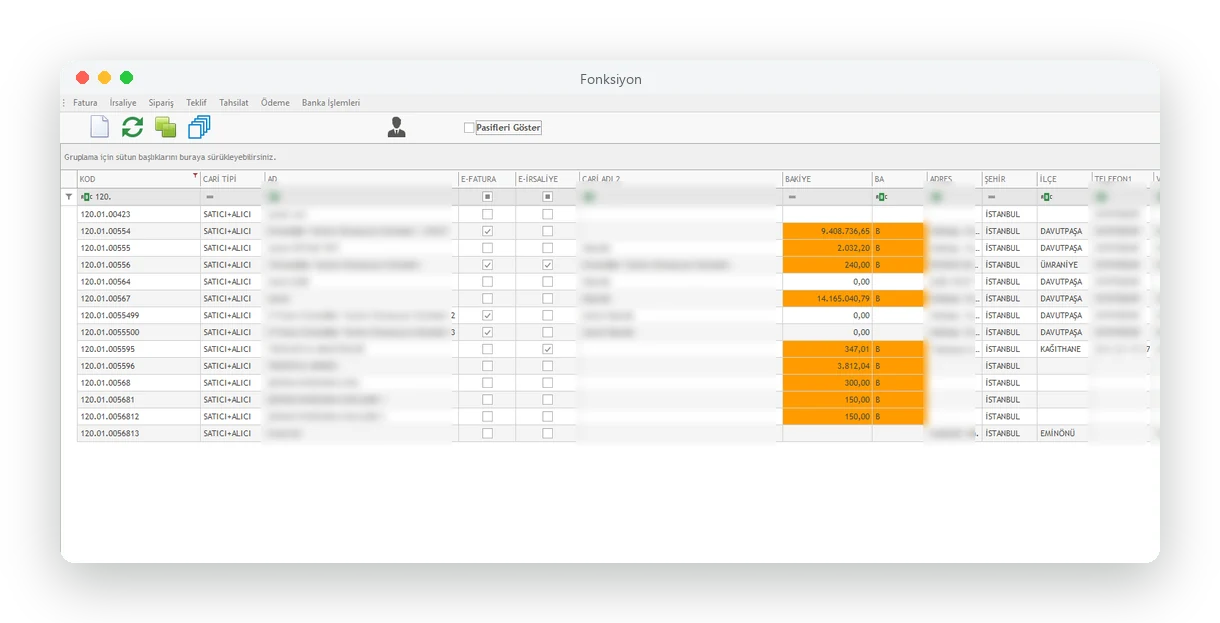Open the Ödeme menu

[x=275, y=103]
